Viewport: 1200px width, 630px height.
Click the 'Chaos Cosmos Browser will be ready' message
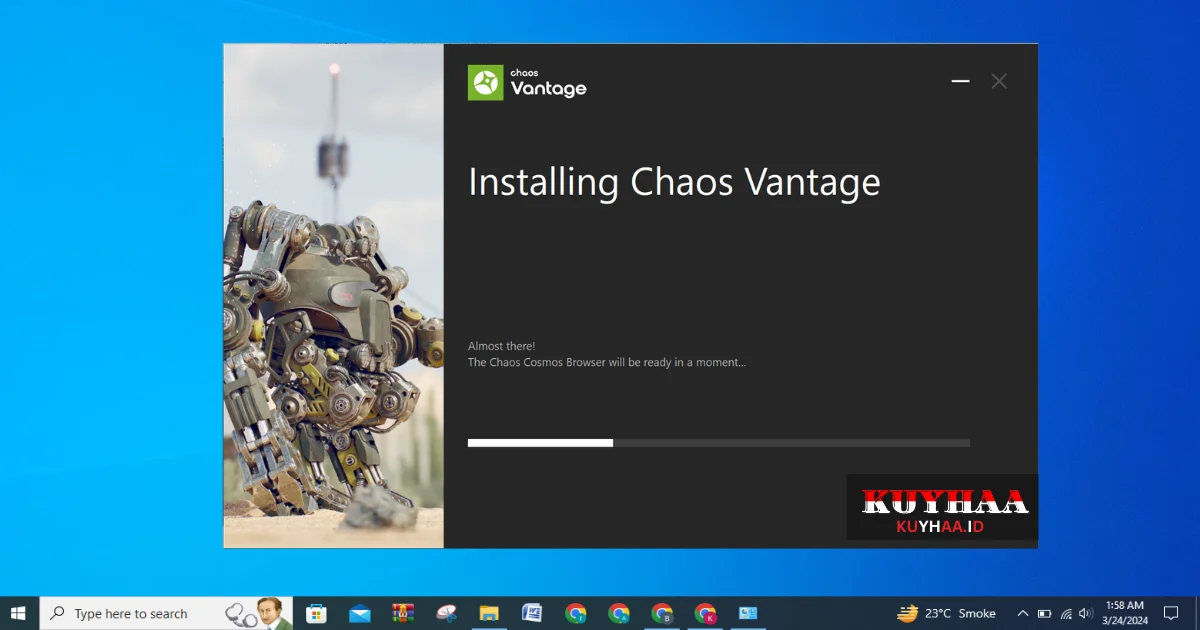(607, 362)
